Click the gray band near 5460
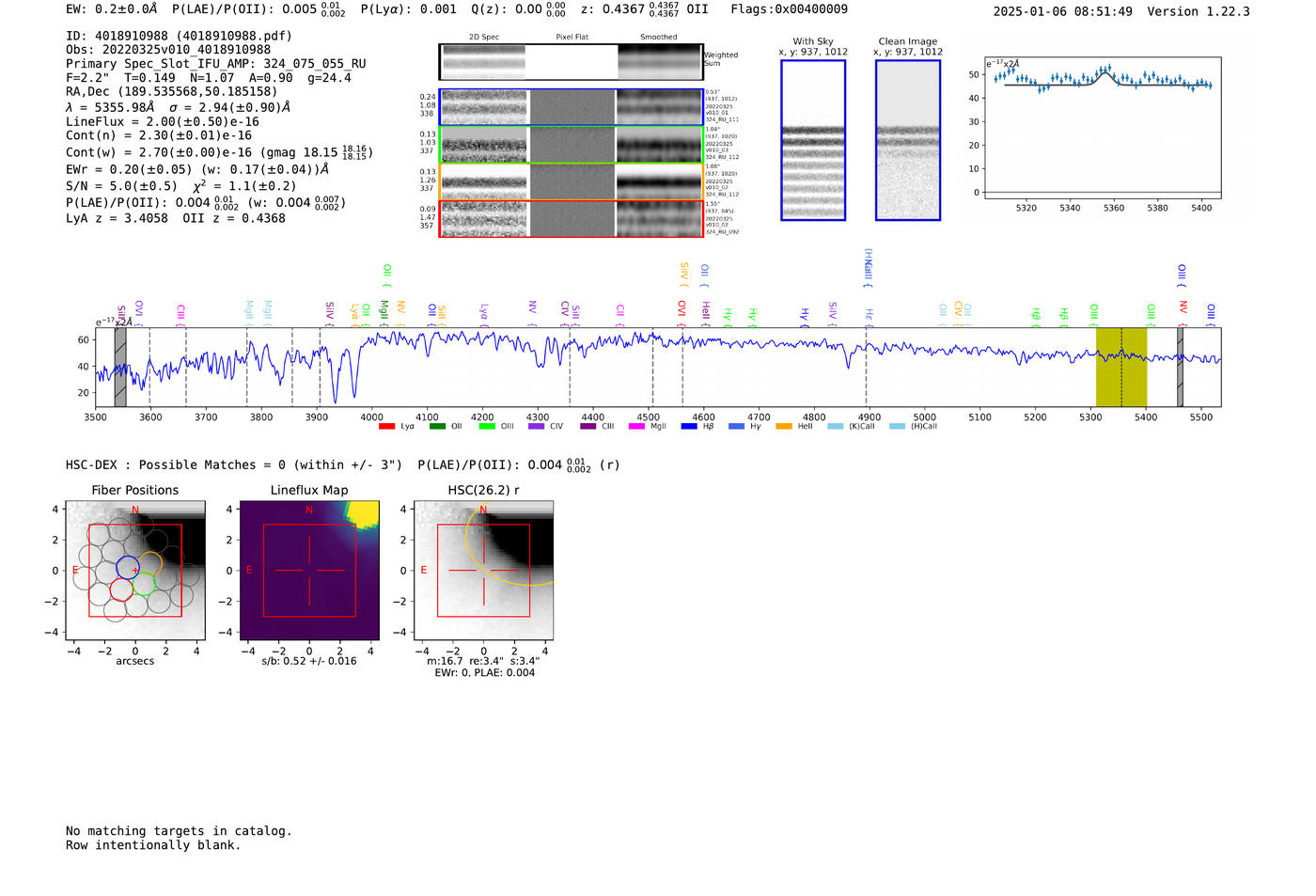Image resolution: width=1316 pixels, height=896 pixels. (x=1180, y=368)
